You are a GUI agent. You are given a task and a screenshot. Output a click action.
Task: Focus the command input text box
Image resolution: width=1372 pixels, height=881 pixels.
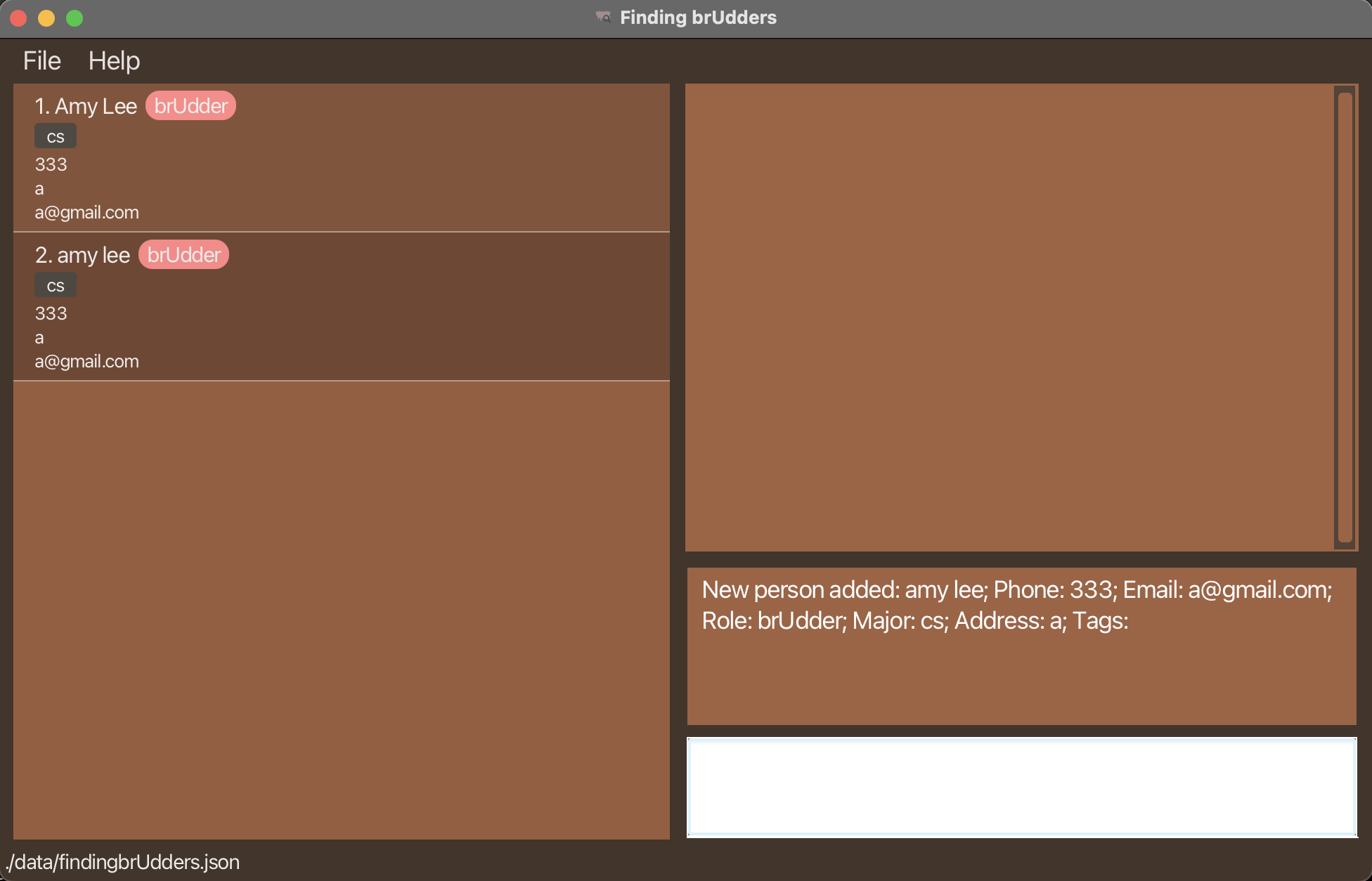1021,787
